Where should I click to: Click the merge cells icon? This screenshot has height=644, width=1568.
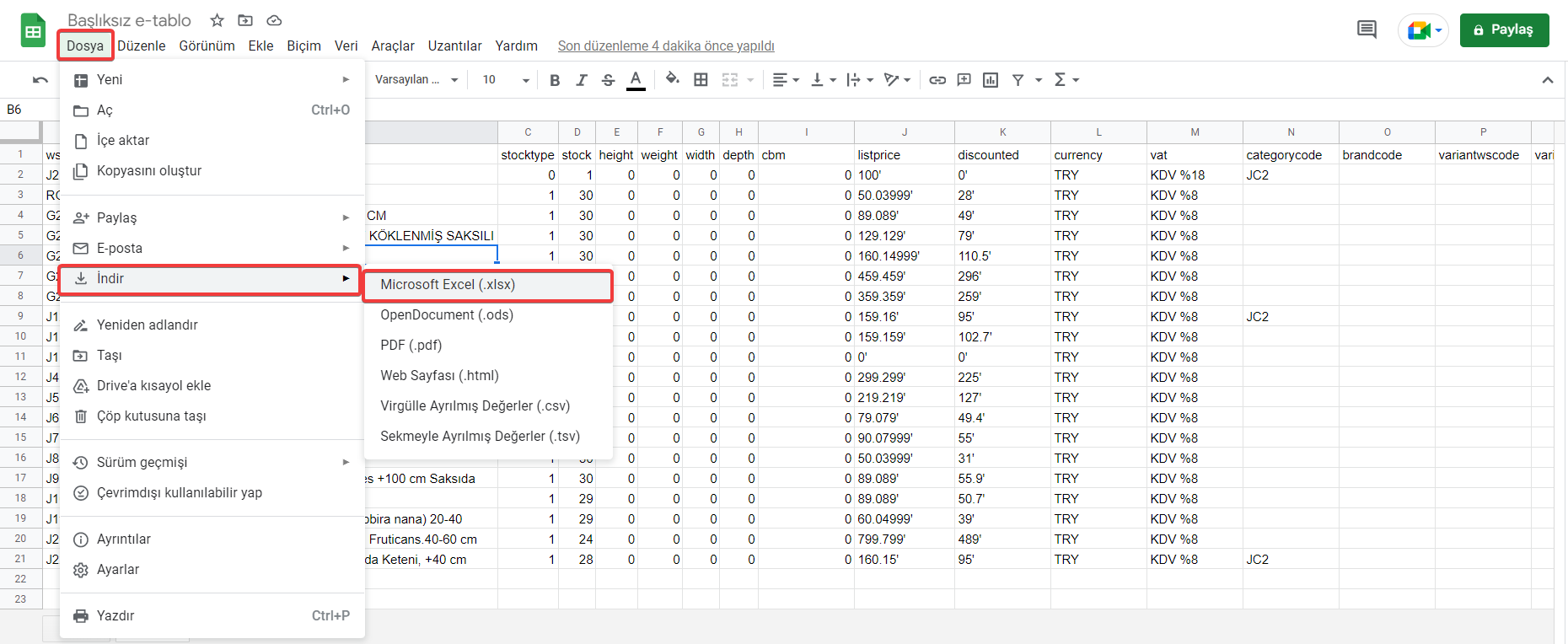[x=730, y=80]
